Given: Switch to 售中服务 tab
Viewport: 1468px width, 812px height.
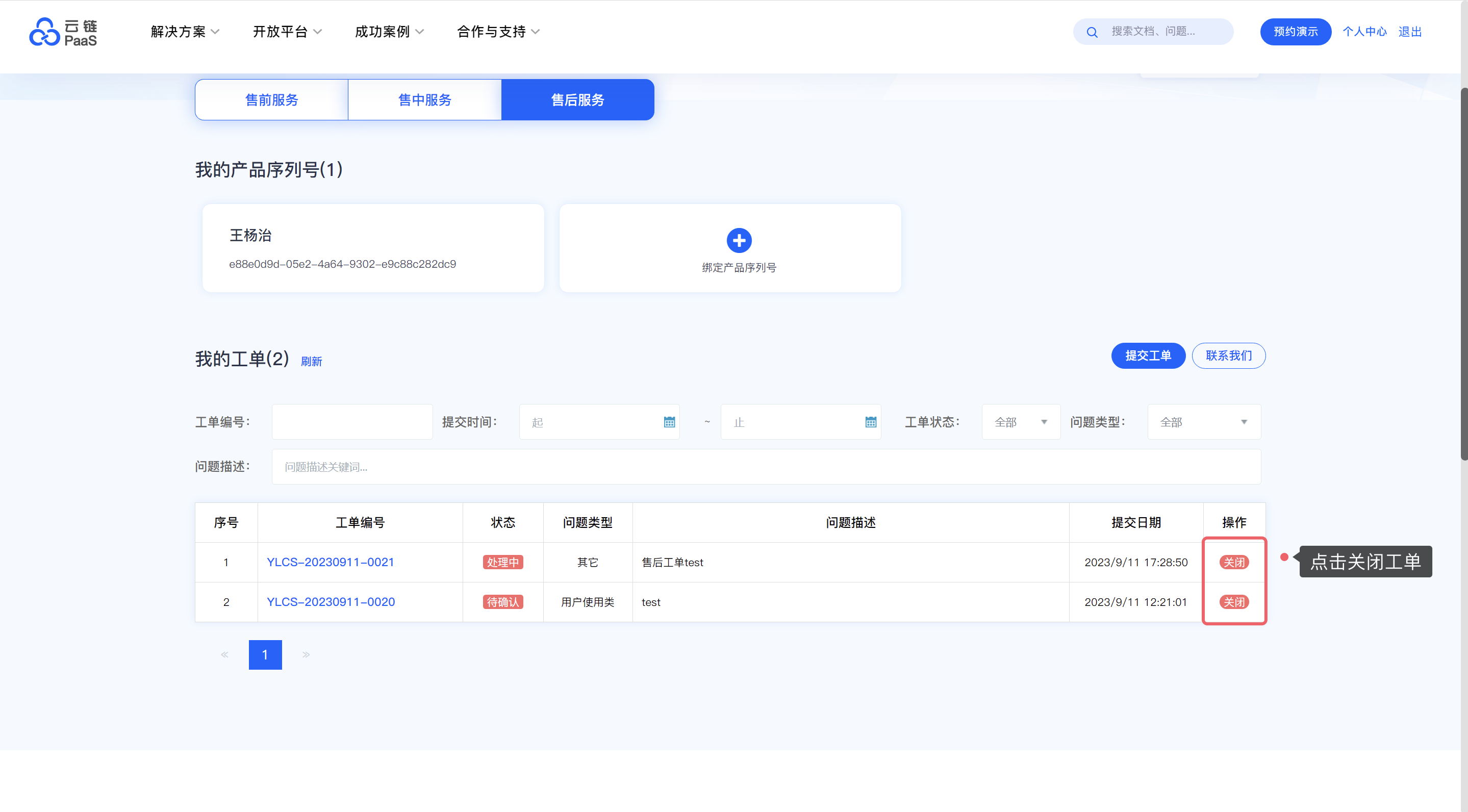Looking at the screenshot, I should point(424,100).
